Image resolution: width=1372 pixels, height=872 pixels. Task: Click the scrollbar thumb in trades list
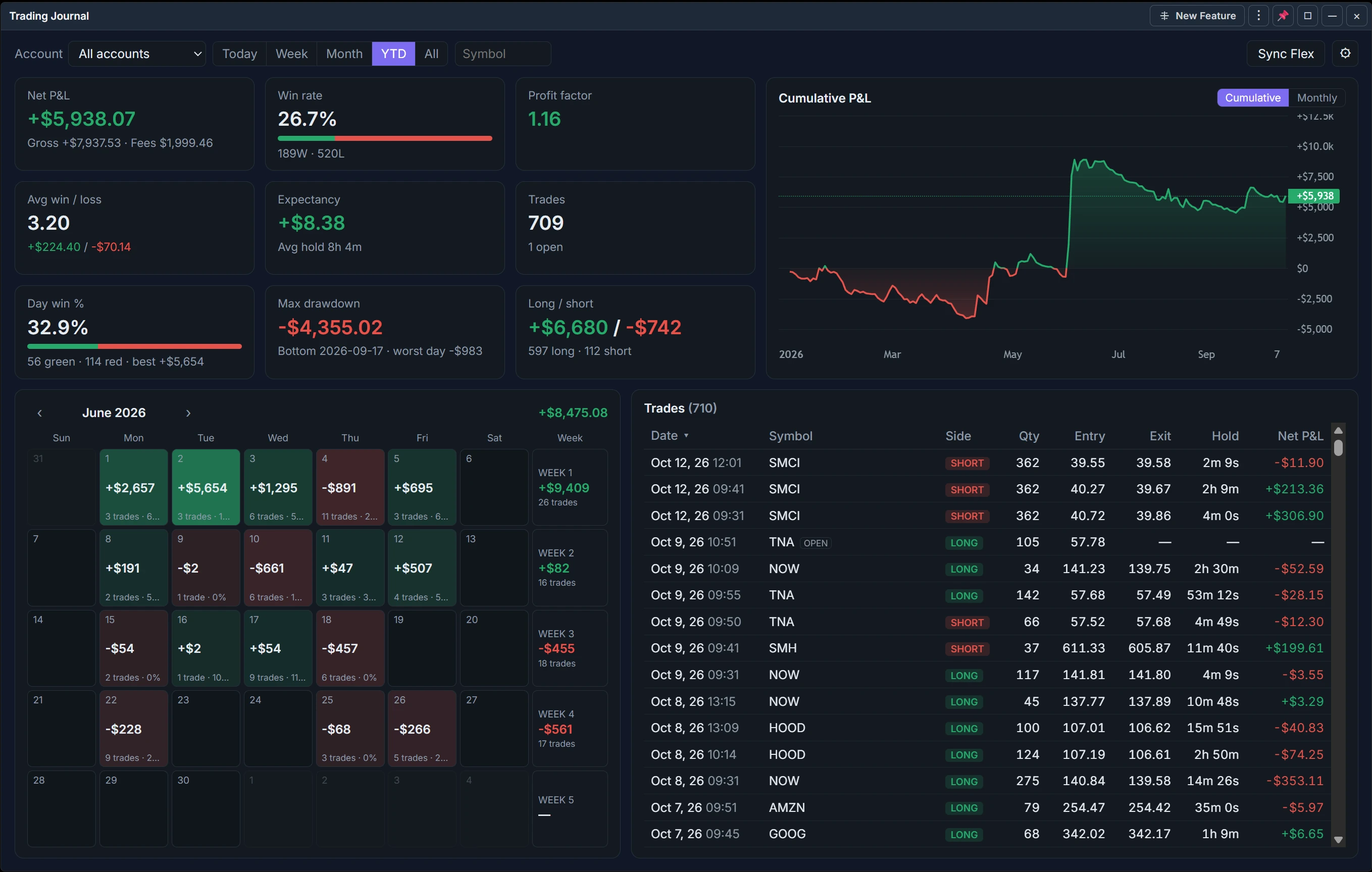pyautogui.click(x=1338, y=448)
